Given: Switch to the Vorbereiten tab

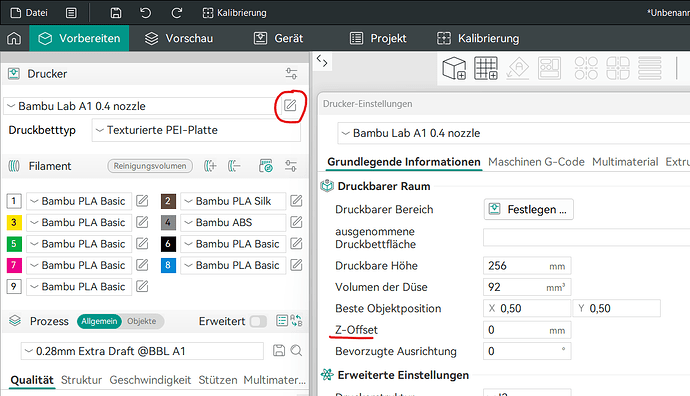Looking at the screenshot, I should pos(79,38).
